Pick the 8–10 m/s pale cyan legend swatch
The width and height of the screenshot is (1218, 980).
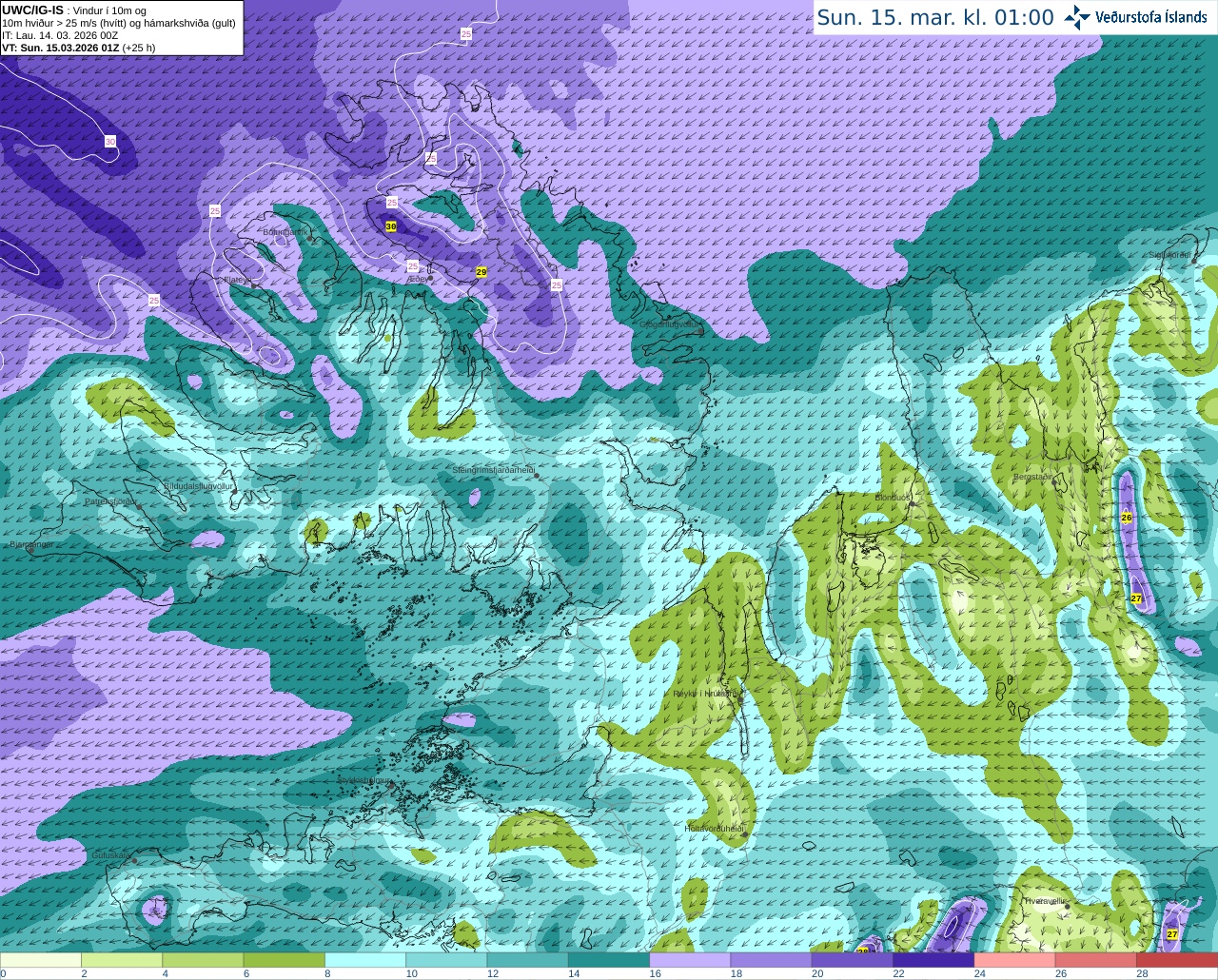pyautogui.click(x=365, y=960)
